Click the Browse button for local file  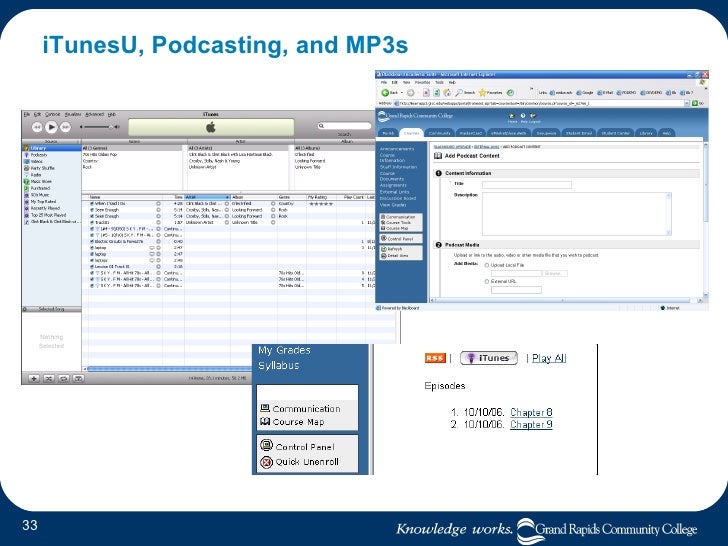click(x=554, y=273)
